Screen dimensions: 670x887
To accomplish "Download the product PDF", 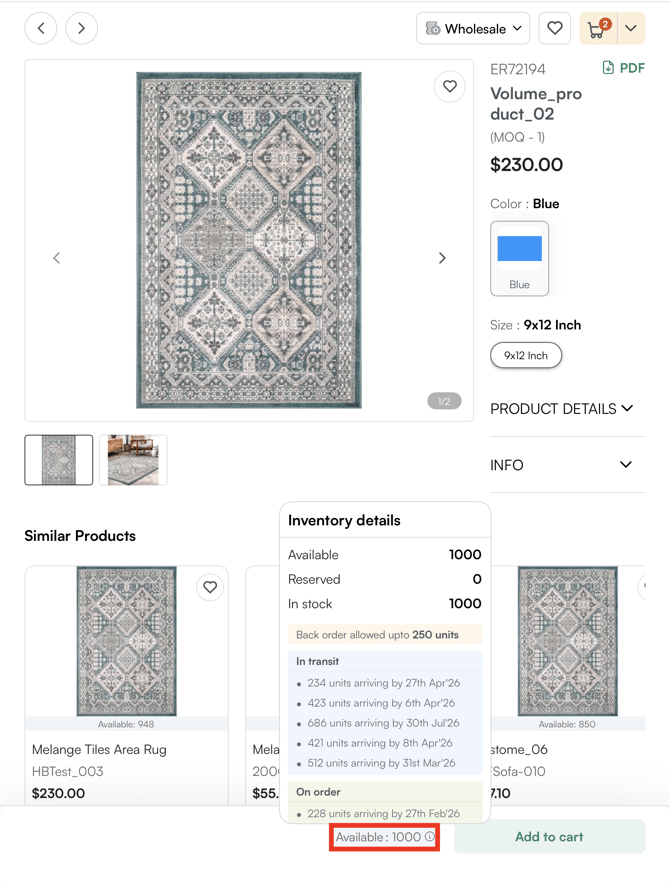I will pyautogui.click(x=623, y=68).
